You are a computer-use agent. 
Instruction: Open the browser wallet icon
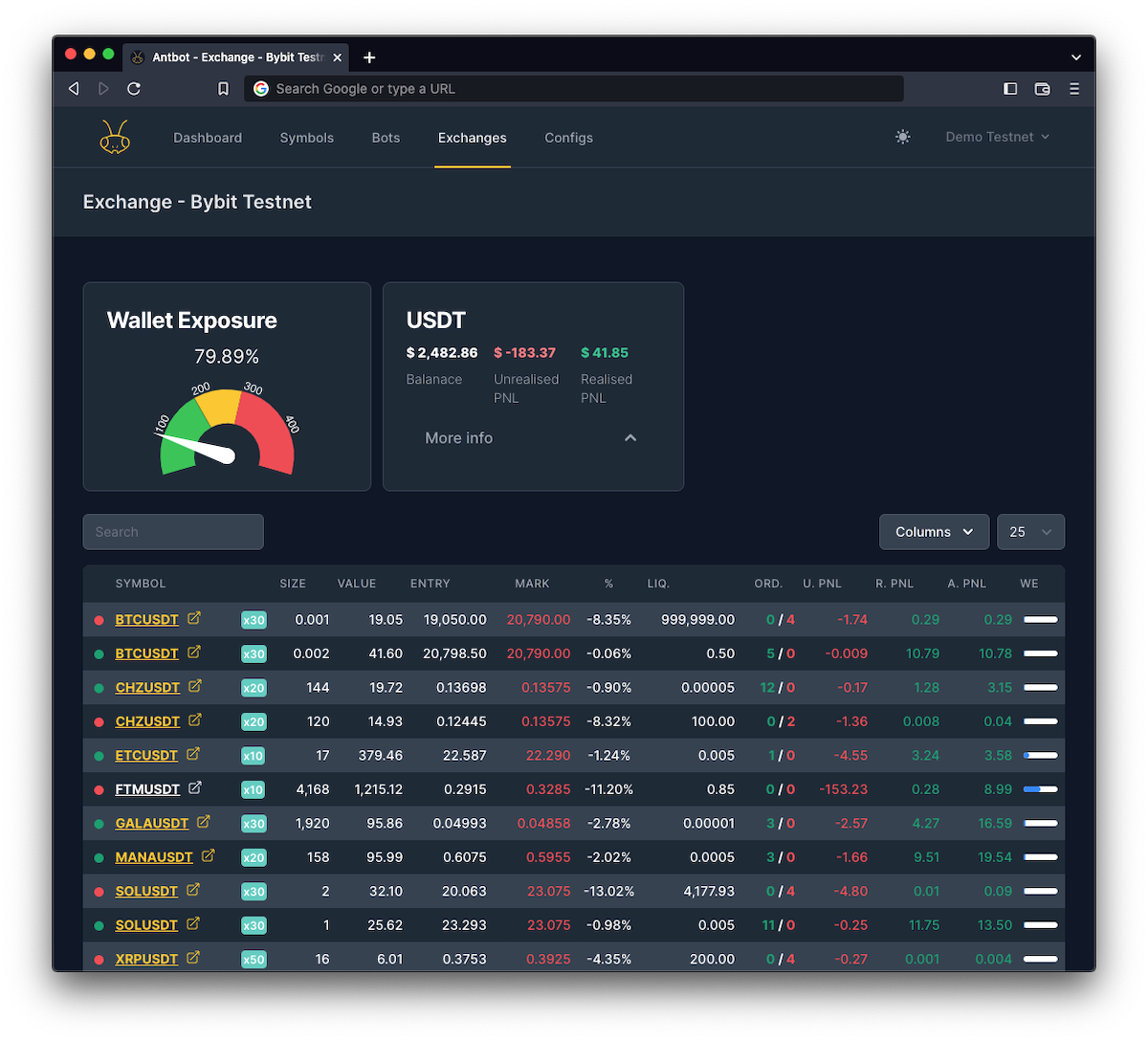click(x=1043, y=88)
